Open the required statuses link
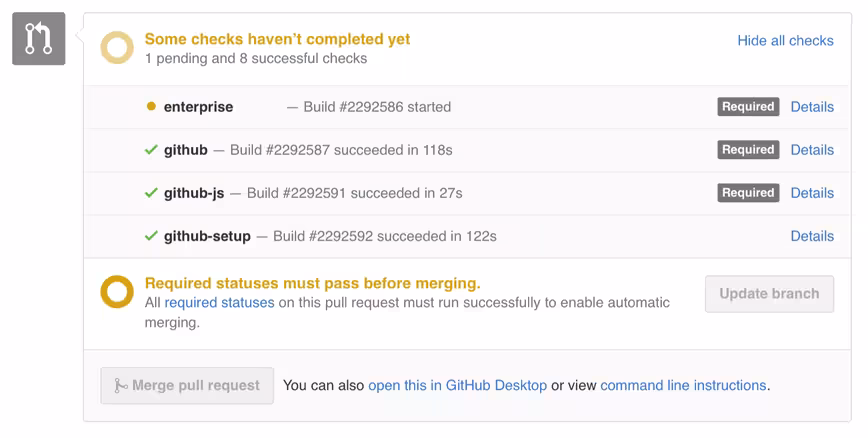Screen dimensions: 868x438 coord(219,303)
